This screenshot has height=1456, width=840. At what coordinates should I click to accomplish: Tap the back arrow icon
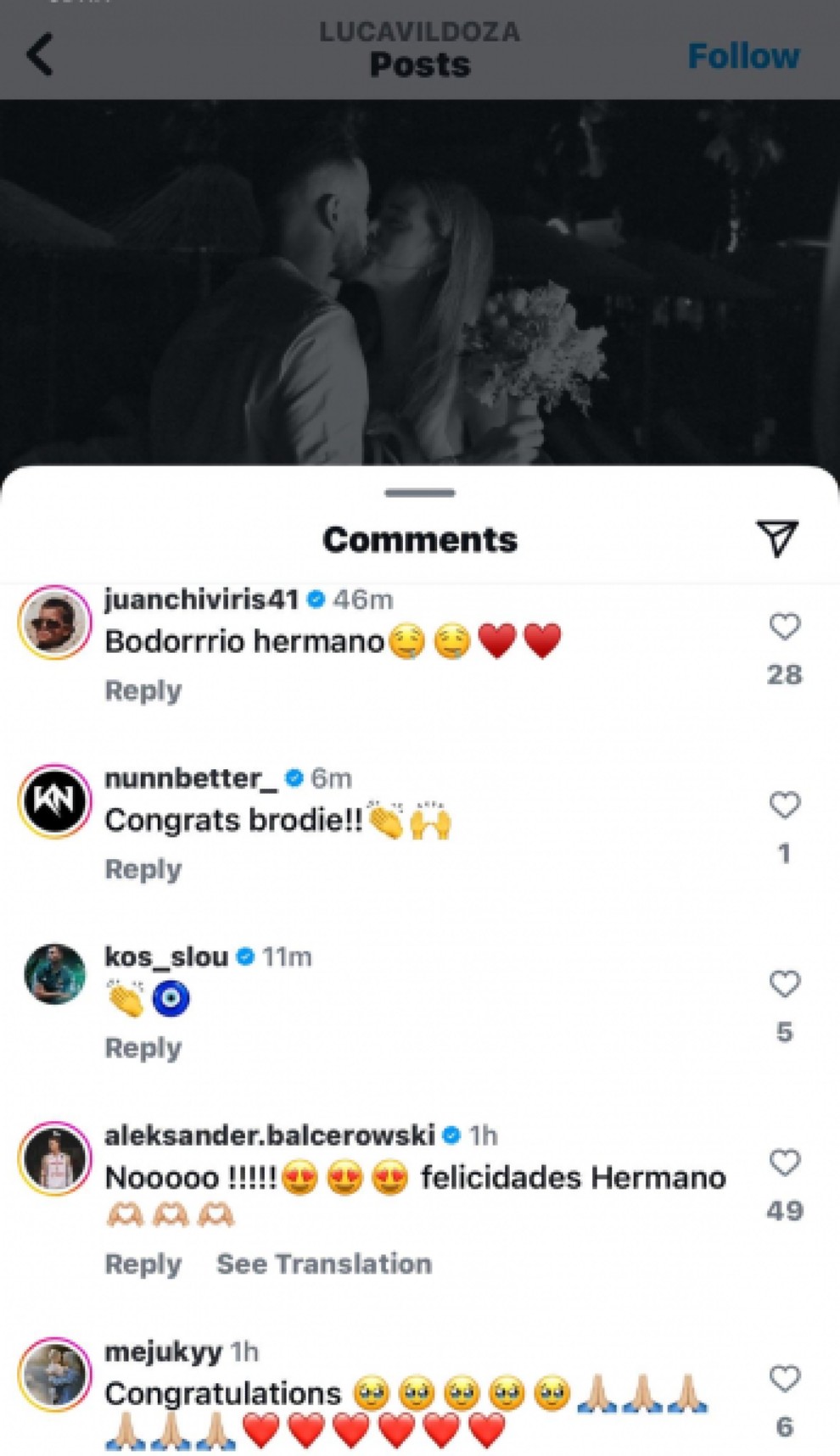pyautogui.click(x=40, y=55)
